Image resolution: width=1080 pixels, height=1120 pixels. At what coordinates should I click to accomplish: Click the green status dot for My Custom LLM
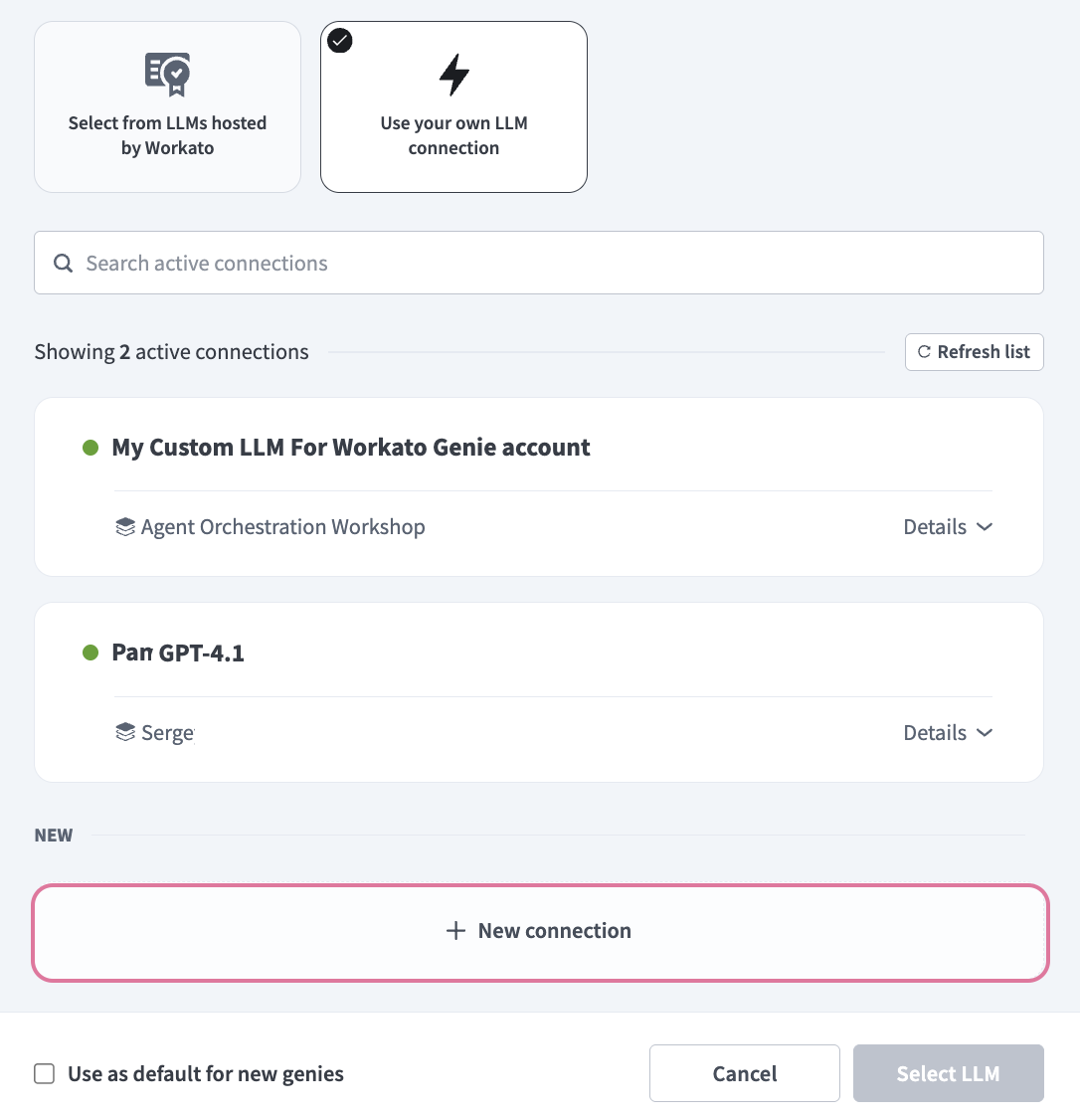click(x=90, y=448)
